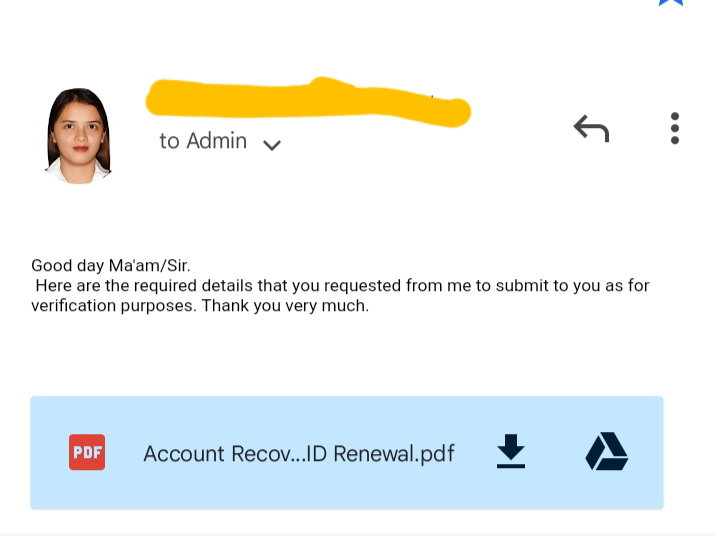Expand recipient details chevron beside to Admin
This screenshot has width=716, height=540.
(272, 145)
